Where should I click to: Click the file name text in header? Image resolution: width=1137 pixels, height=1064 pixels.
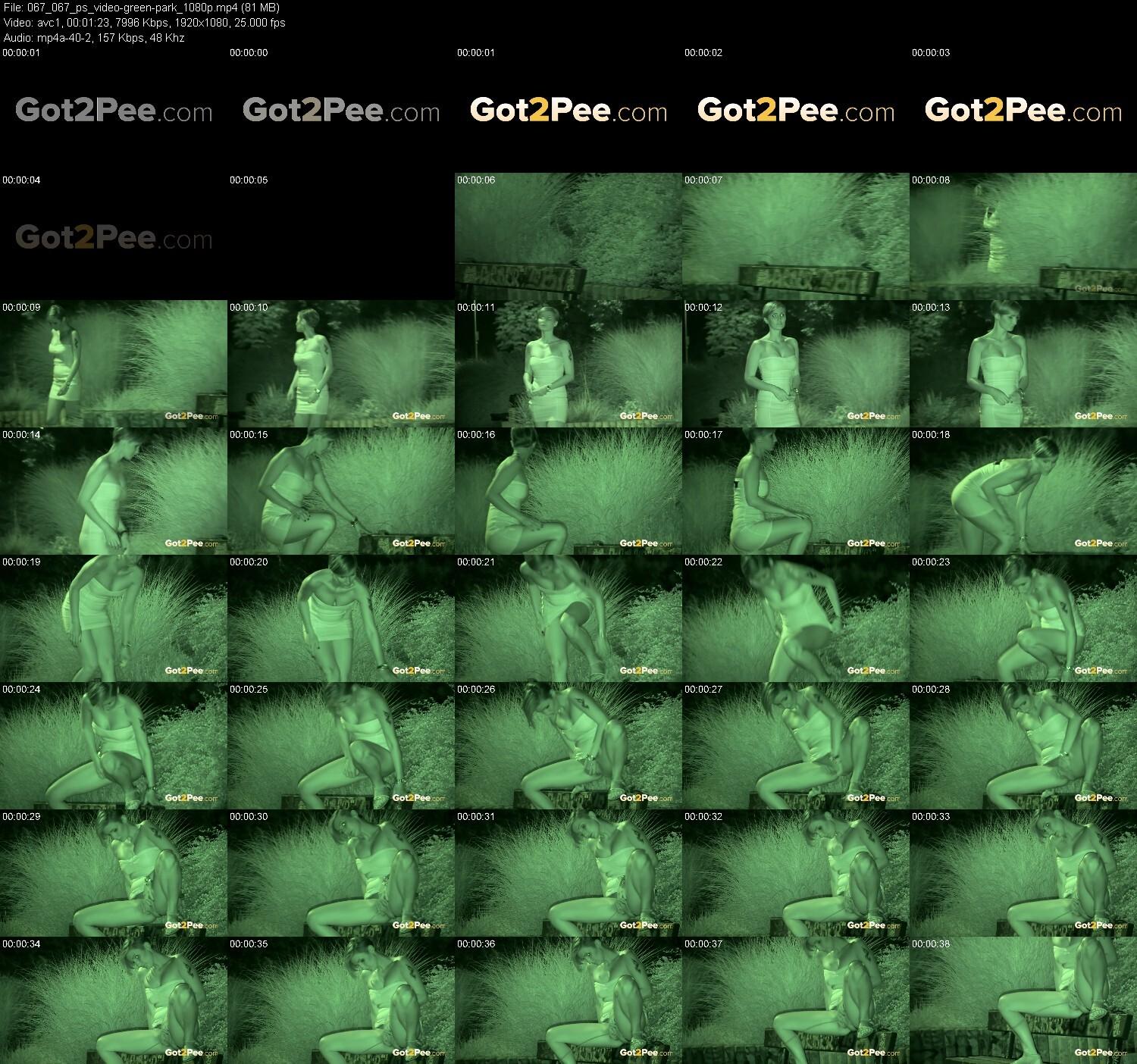point(142,8)
